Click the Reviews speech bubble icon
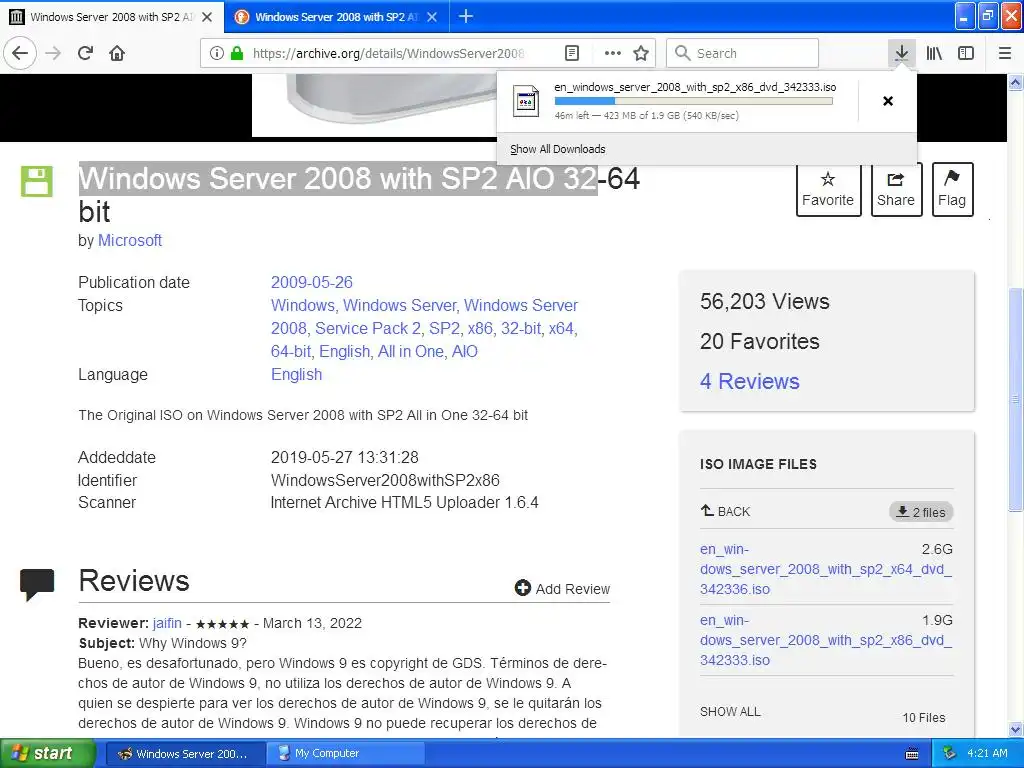This screenshot has height=768, width=1024. [37, 584]
